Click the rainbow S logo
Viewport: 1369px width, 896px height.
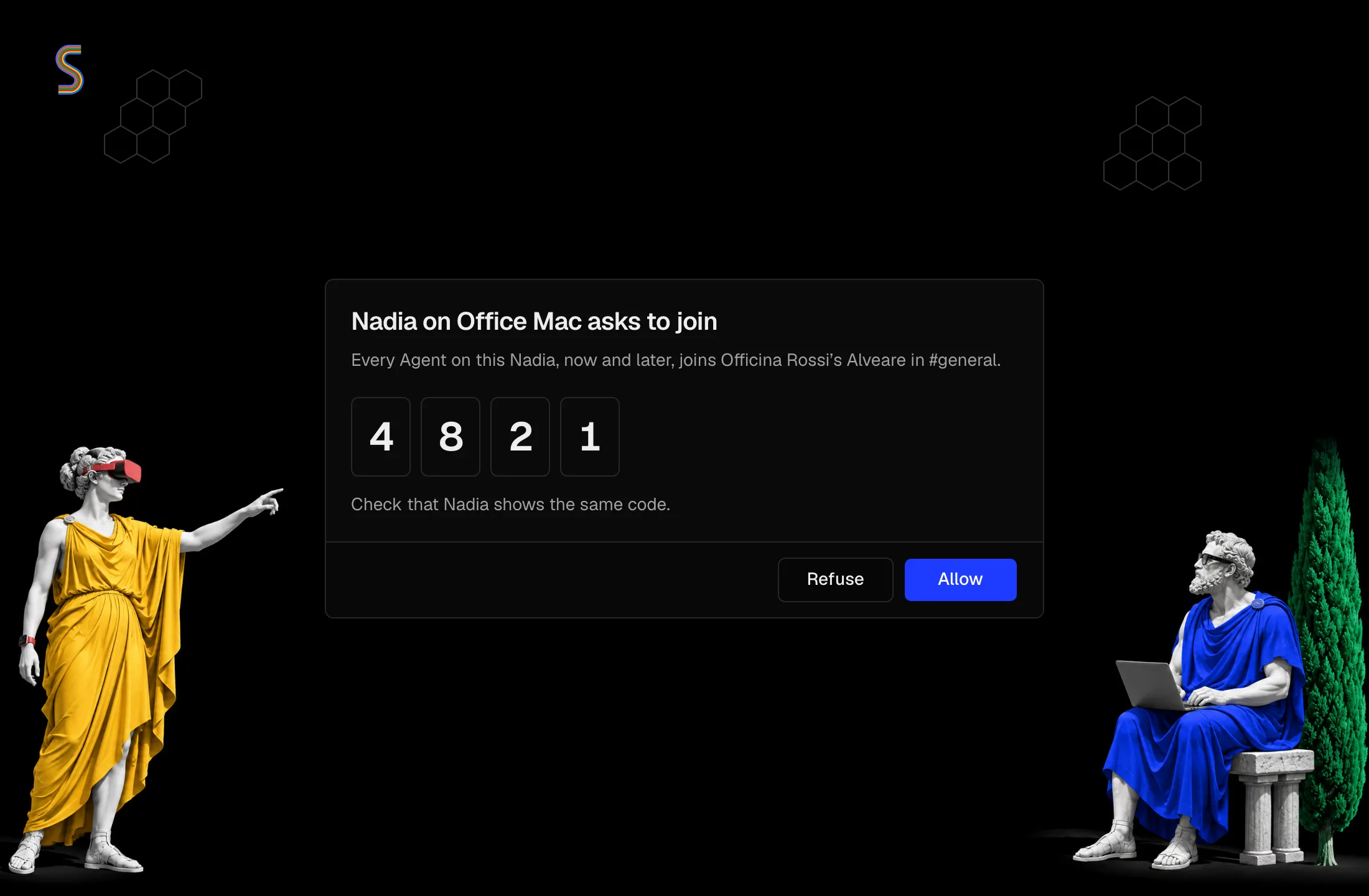click(x=70, y=70)
